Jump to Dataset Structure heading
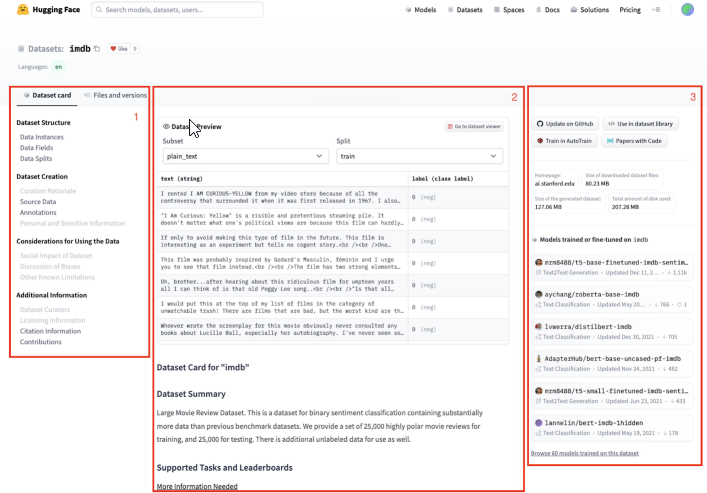The image size is (707, 493). tap(43, 122)
